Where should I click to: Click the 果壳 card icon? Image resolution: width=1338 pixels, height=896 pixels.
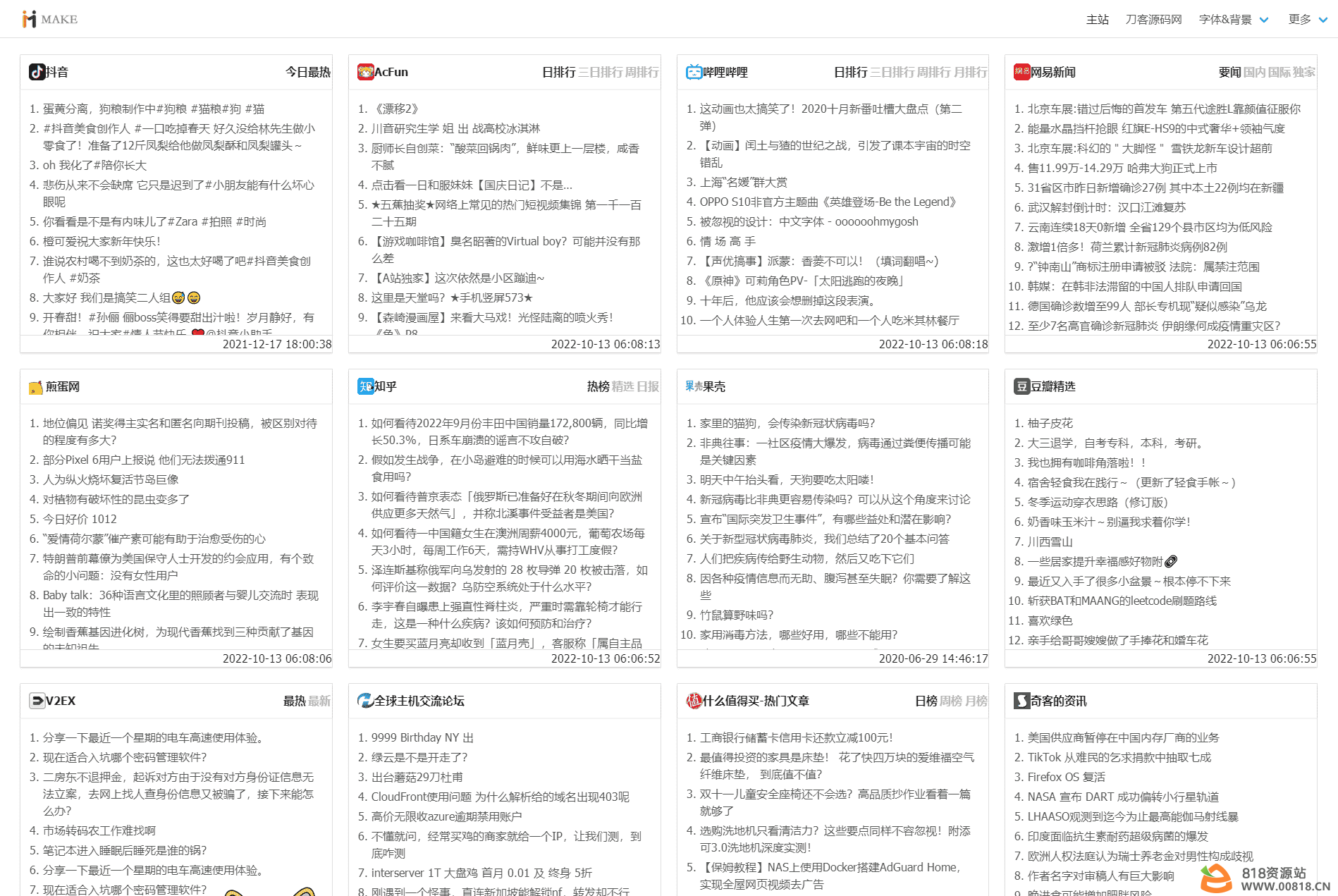click(694, 386)
